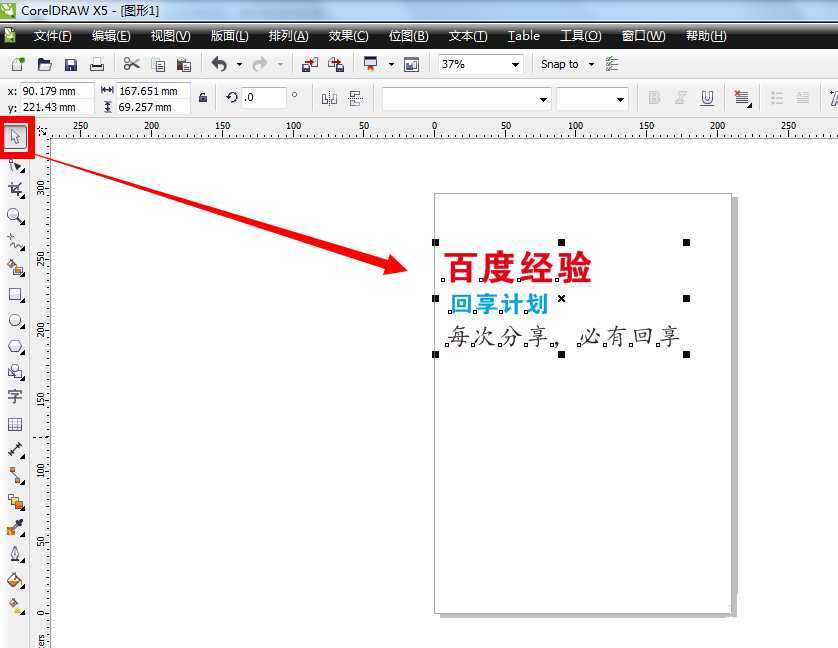Screen dimensions: 838x648
Task: Click the x position input field
Action: [x=50, y=90]
